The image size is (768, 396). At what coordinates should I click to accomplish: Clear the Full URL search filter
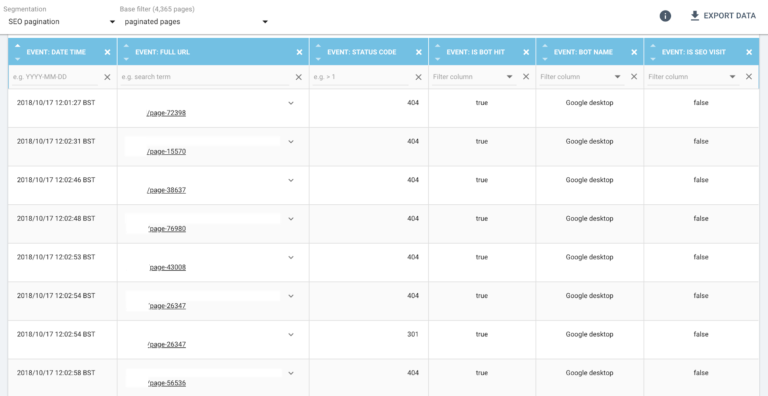(x=298, y=77)
